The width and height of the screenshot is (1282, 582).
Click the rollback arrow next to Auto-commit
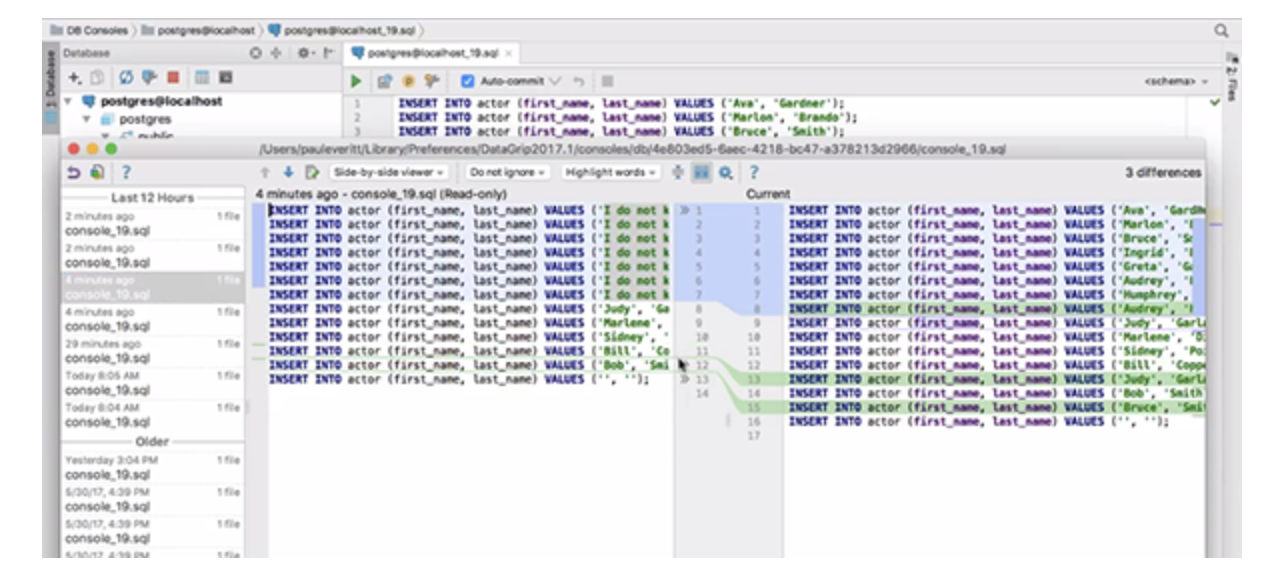(x=580, y=81)
